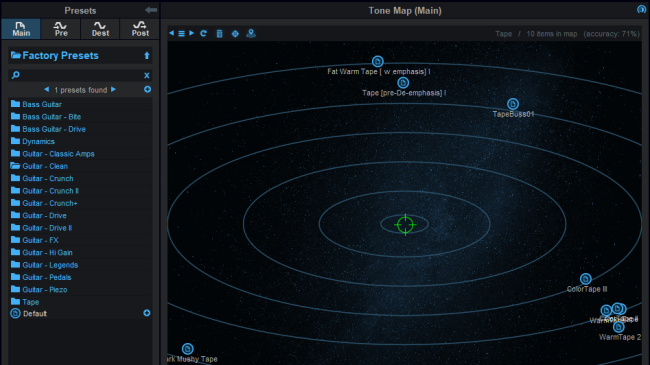Image resolution: width=650 pixels, height=365 pixels.
Task: Open the Guitar - Drive II folder
Action: pyautogui.click(x=41, y=228)
